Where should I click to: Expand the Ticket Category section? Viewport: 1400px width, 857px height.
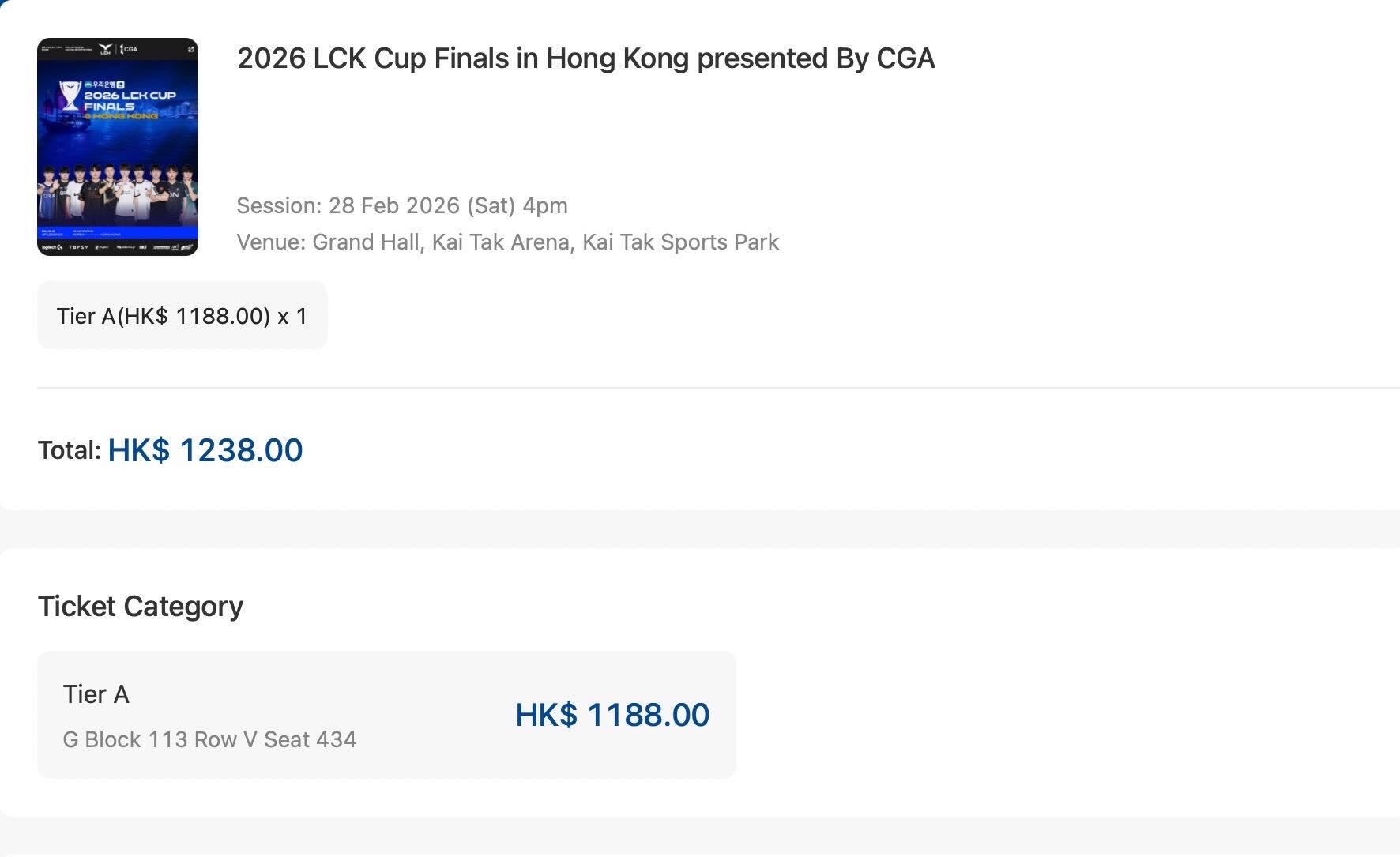click(x=141, y=606)
